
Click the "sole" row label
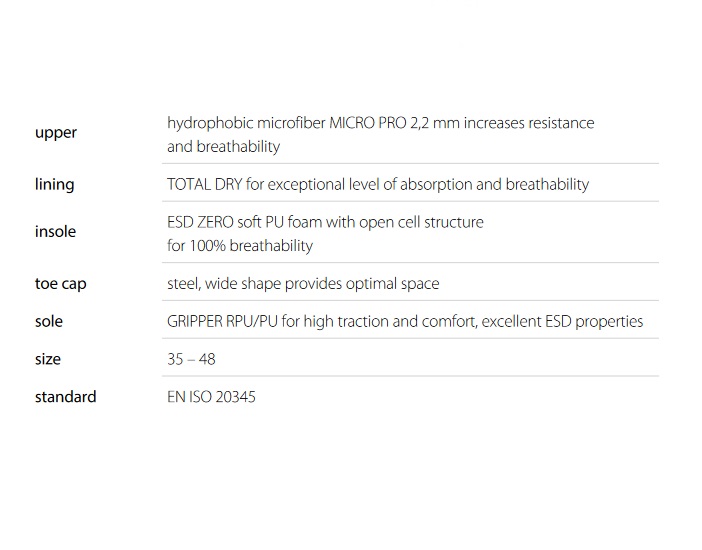tap(49, 321)
